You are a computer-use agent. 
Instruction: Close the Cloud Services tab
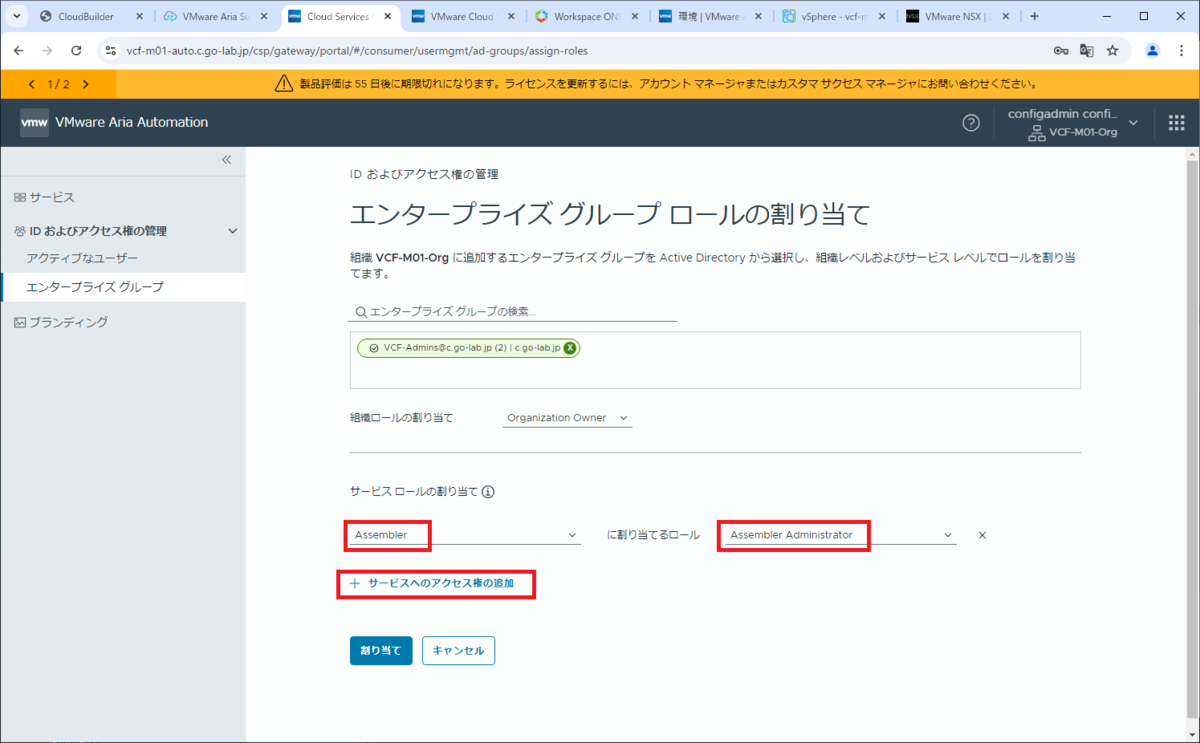387,17
